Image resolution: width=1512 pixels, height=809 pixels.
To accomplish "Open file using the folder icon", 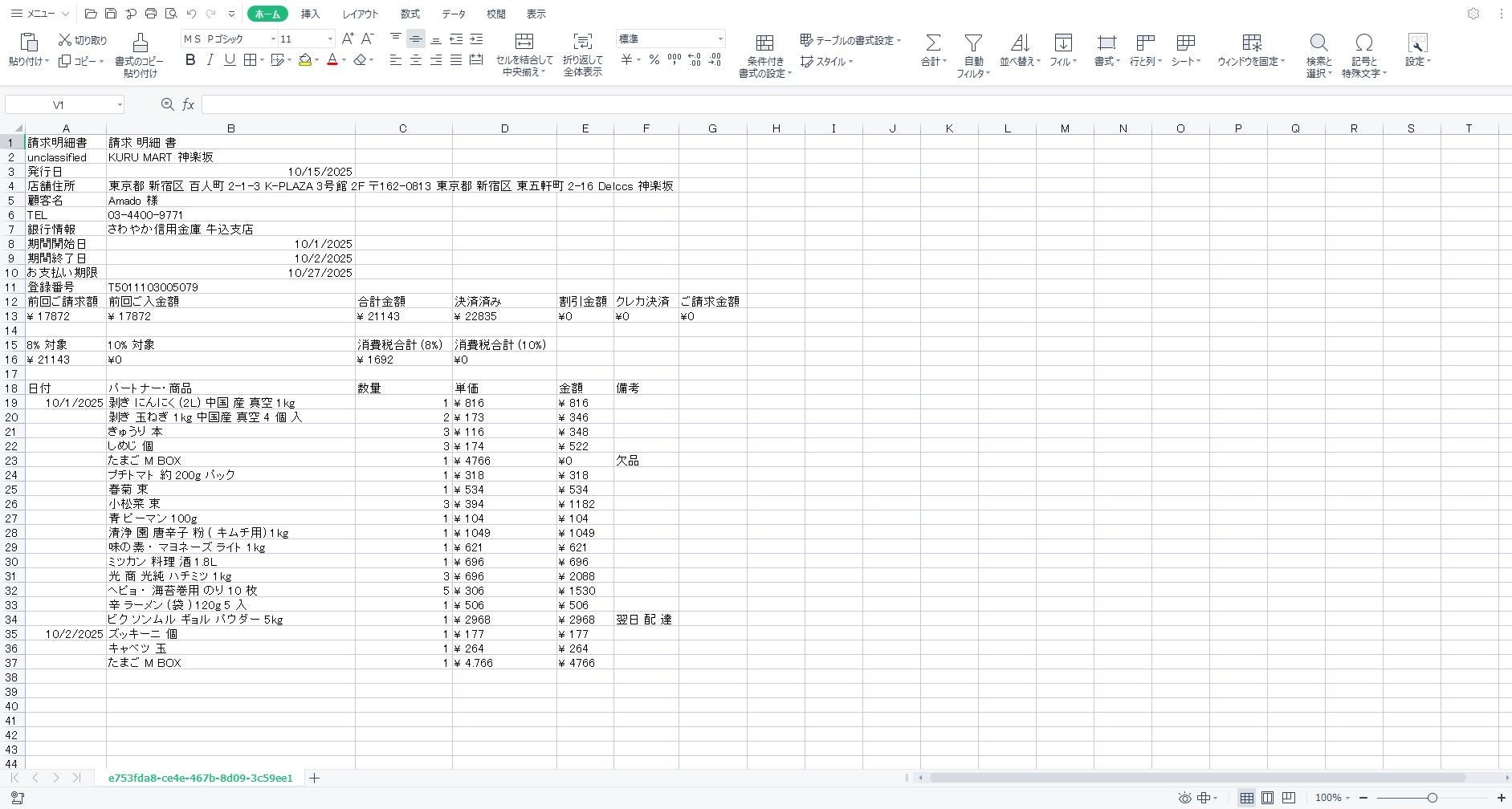I will [x=91, y=14].
